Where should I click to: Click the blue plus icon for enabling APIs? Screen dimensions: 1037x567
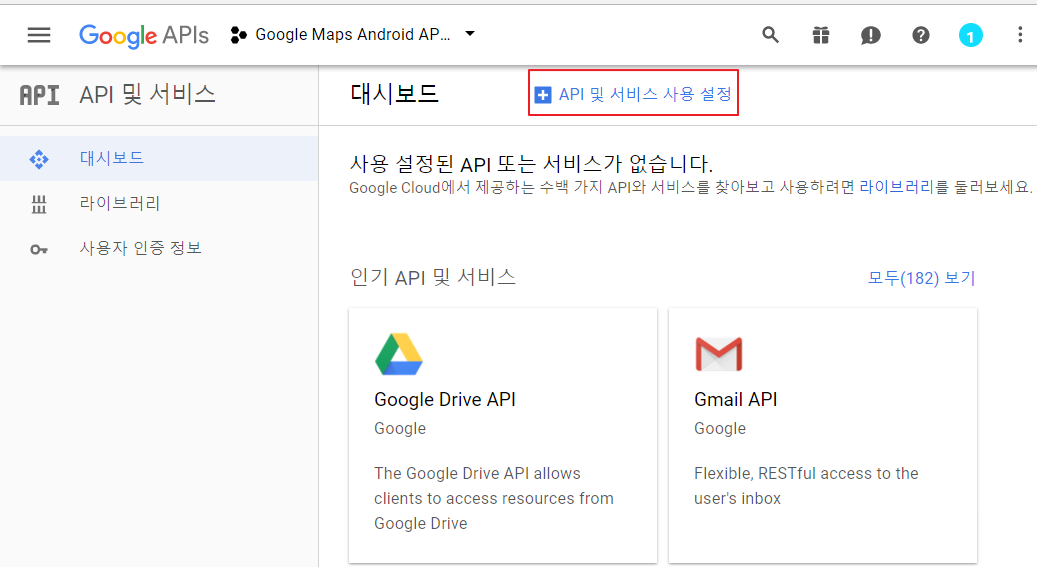(542, 95)
